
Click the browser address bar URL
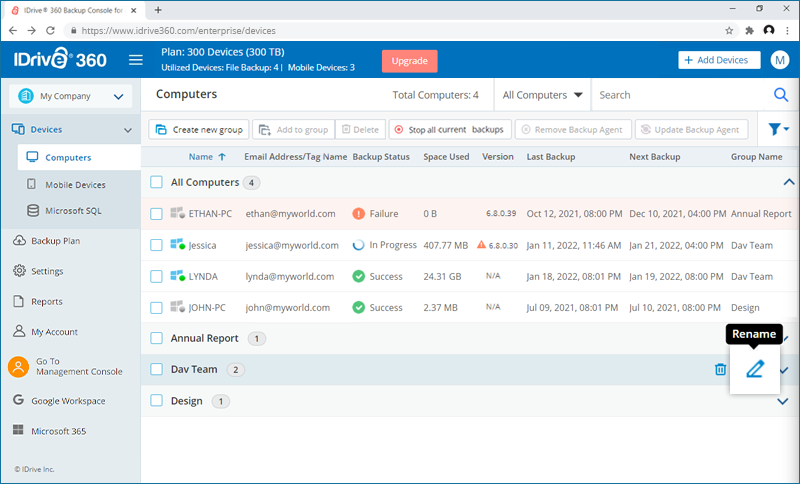(179, 31)
